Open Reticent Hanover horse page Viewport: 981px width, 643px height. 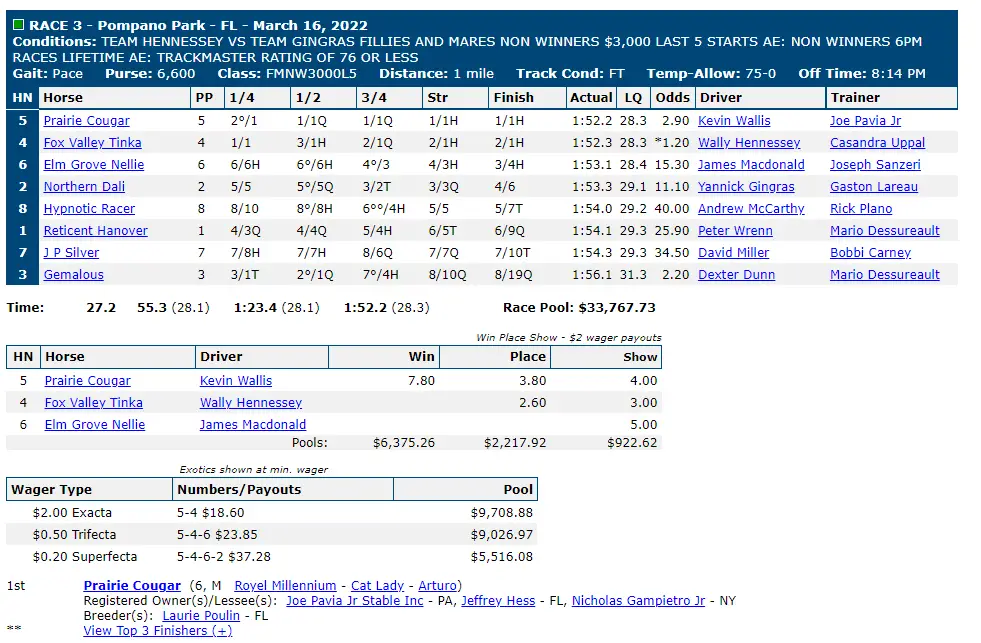click(x=95, y=230)
